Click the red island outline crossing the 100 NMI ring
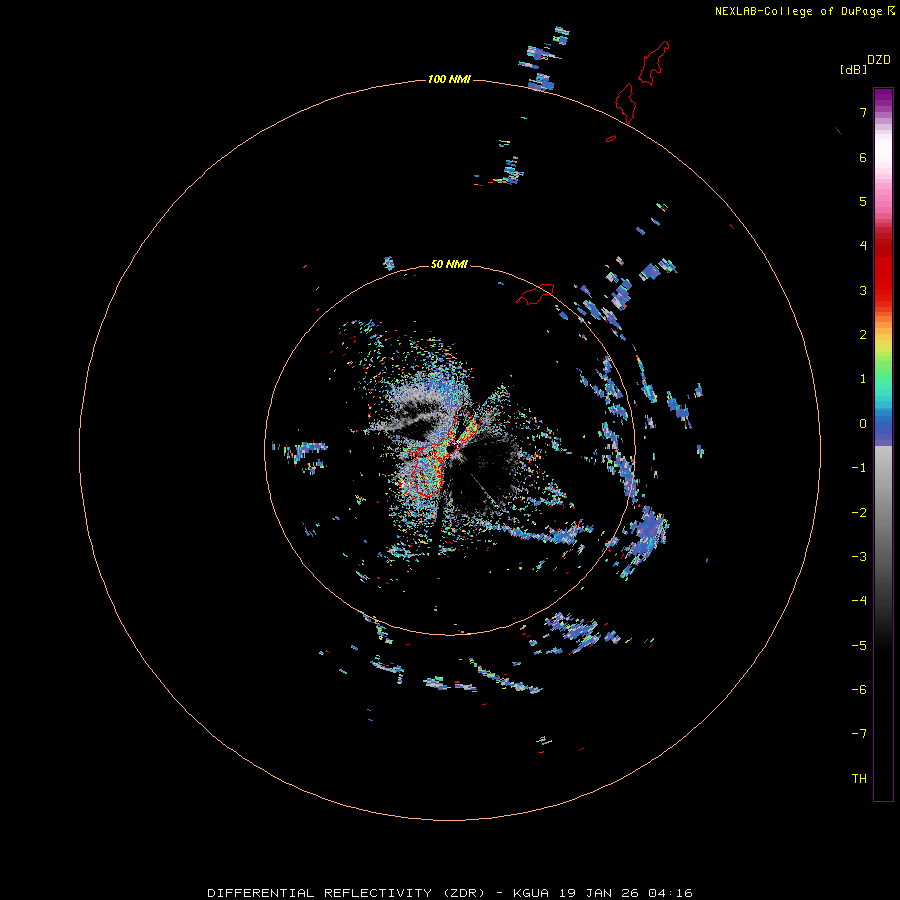The height and width of the screenshot is (900, 900). coord(626,103)
